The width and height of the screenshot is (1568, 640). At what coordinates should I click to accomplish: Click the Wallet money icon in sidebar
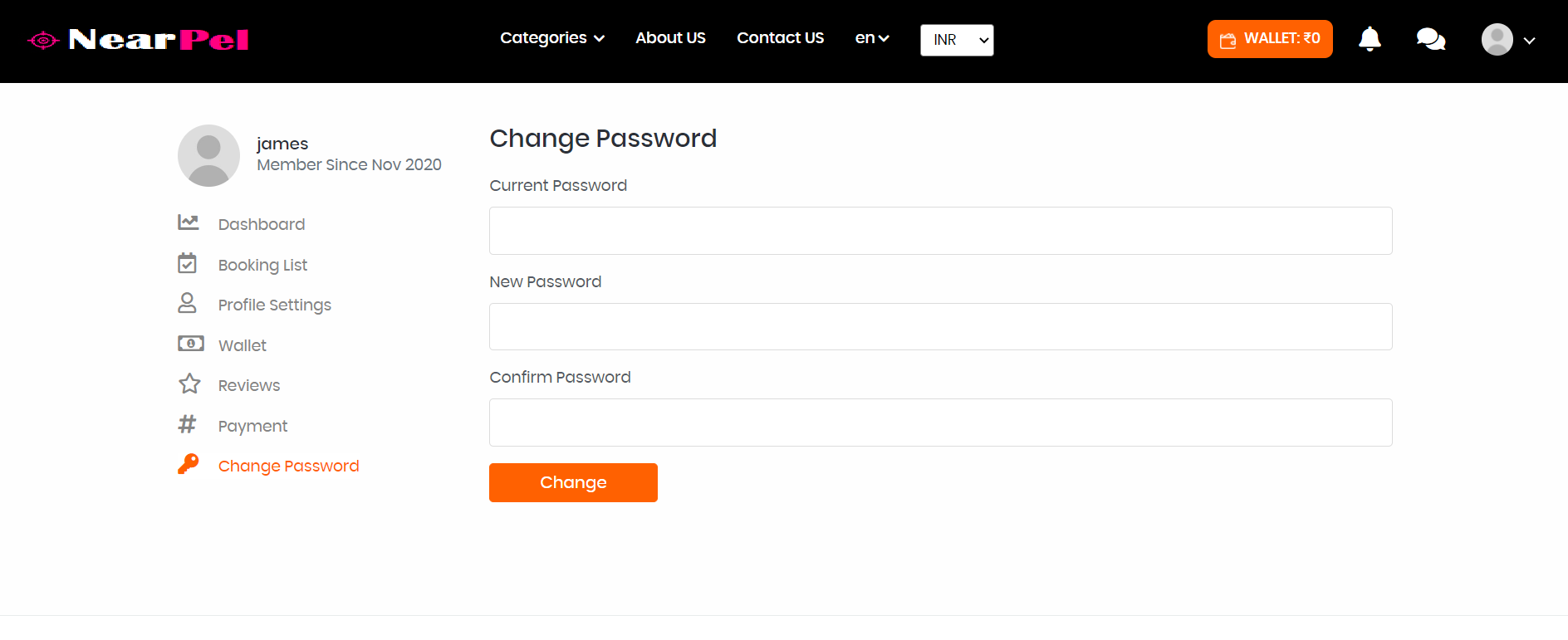[x=190, y=344]
